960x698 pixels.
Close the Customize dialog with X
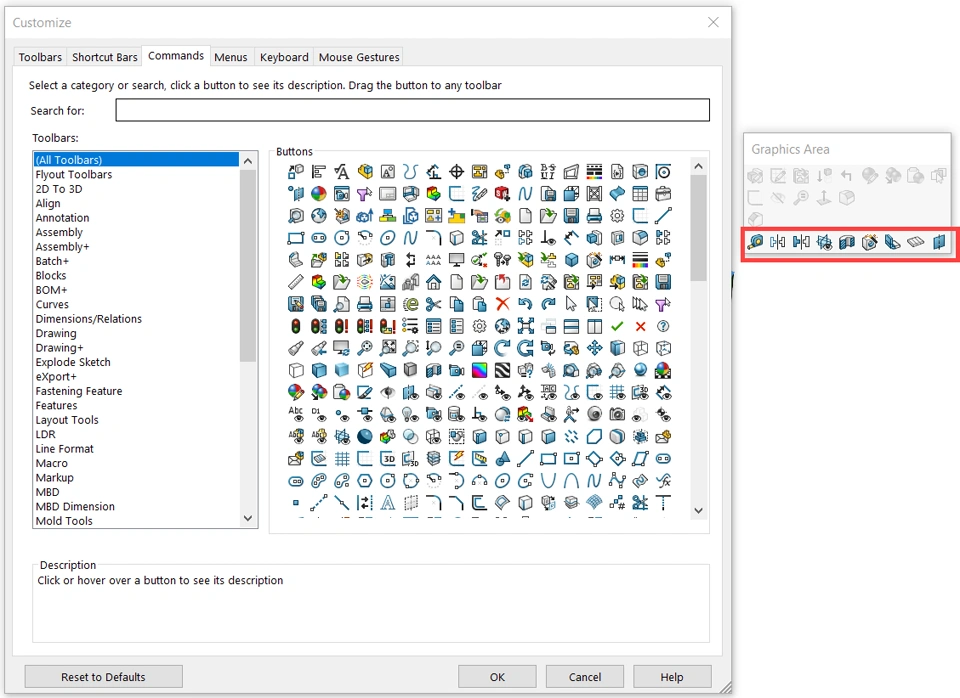click(x=713, y=22)
